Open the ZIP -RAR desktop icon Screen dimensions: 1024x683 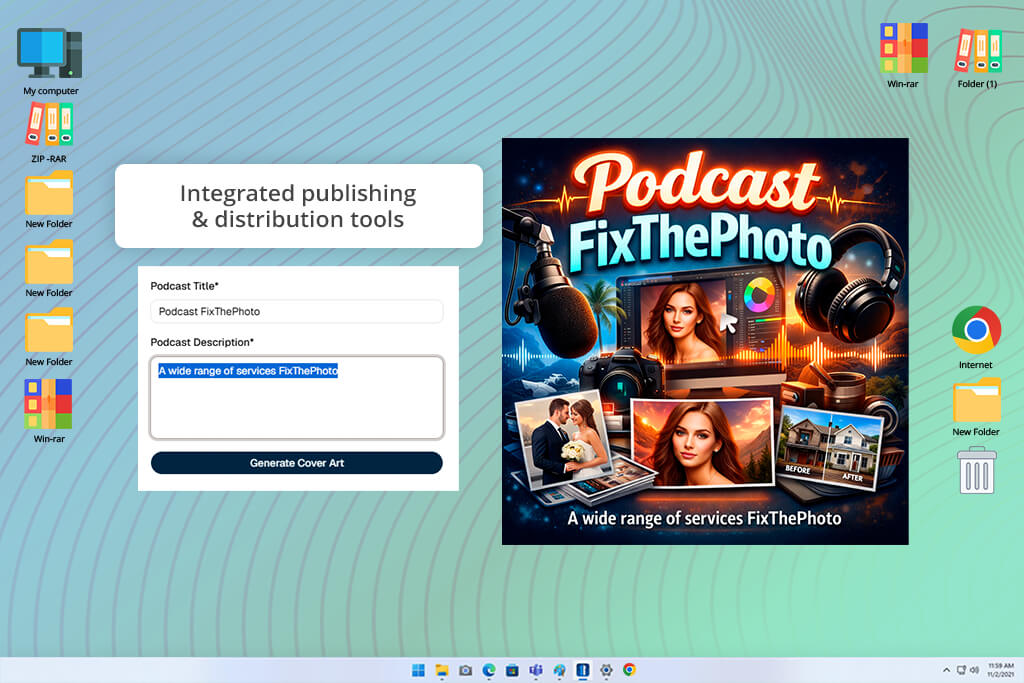pos(49,132)
